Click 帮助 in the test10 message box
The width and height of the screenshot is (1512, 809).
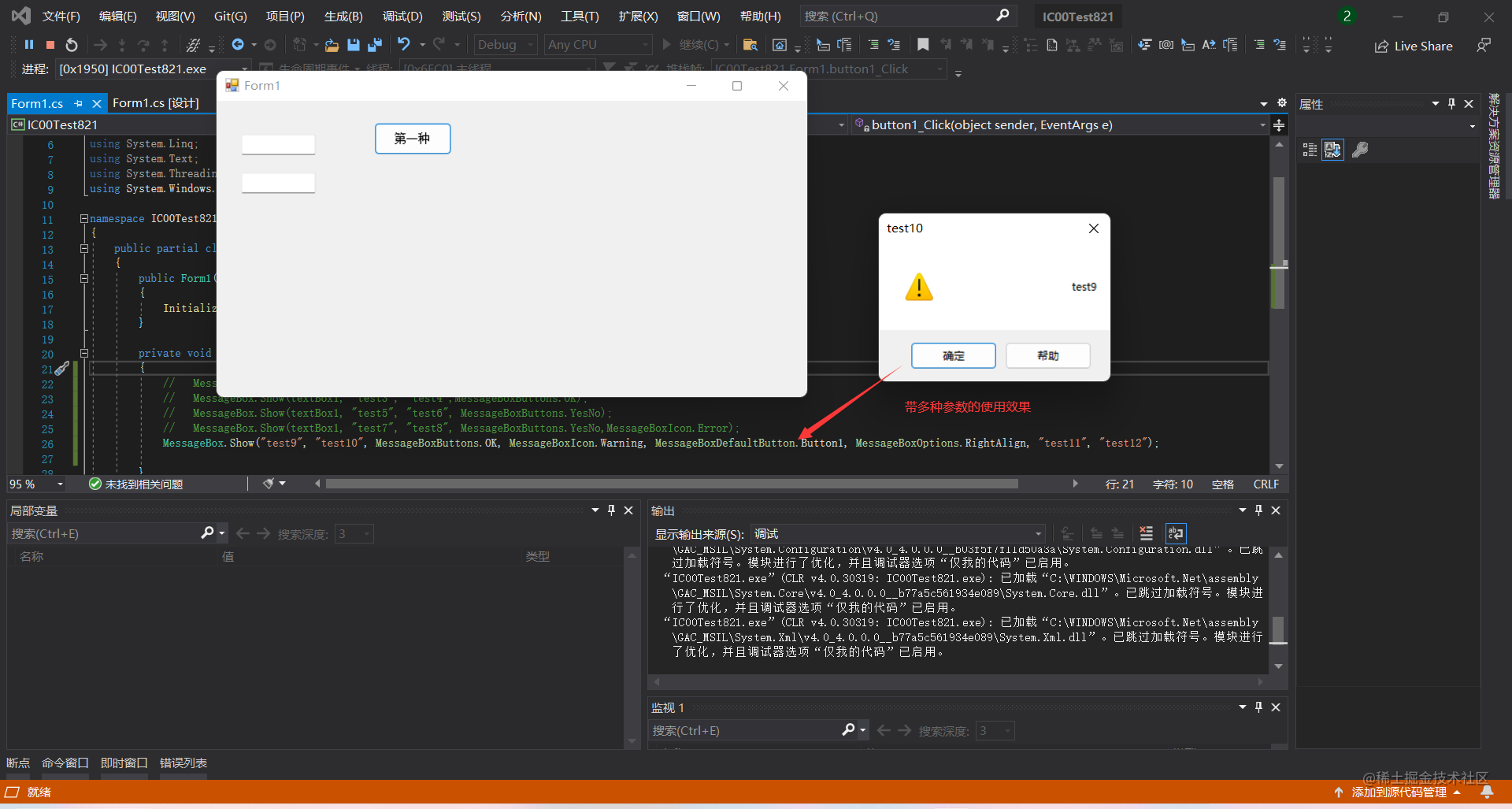pyautogui.click(x=1048, y=356)
